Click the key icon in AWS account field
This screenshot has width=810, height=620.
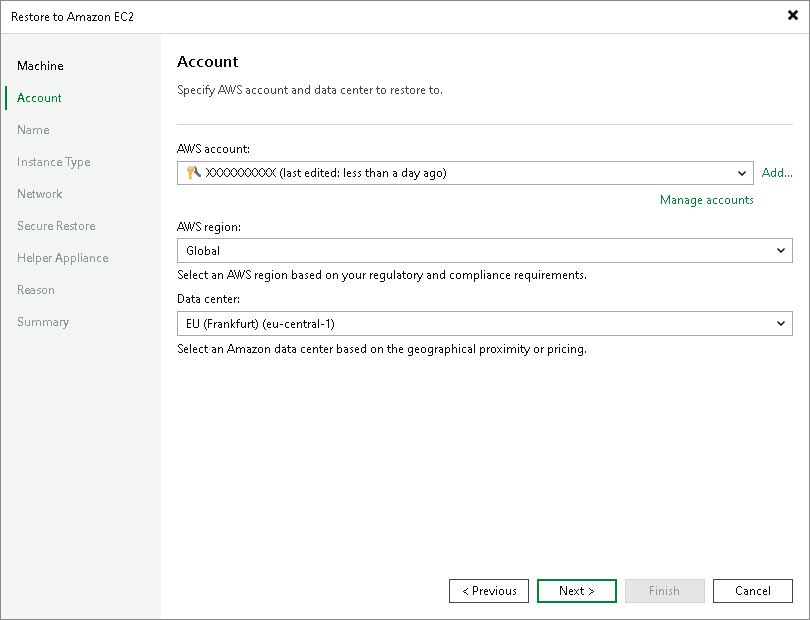pyautogui.click(x=193, y=173)
